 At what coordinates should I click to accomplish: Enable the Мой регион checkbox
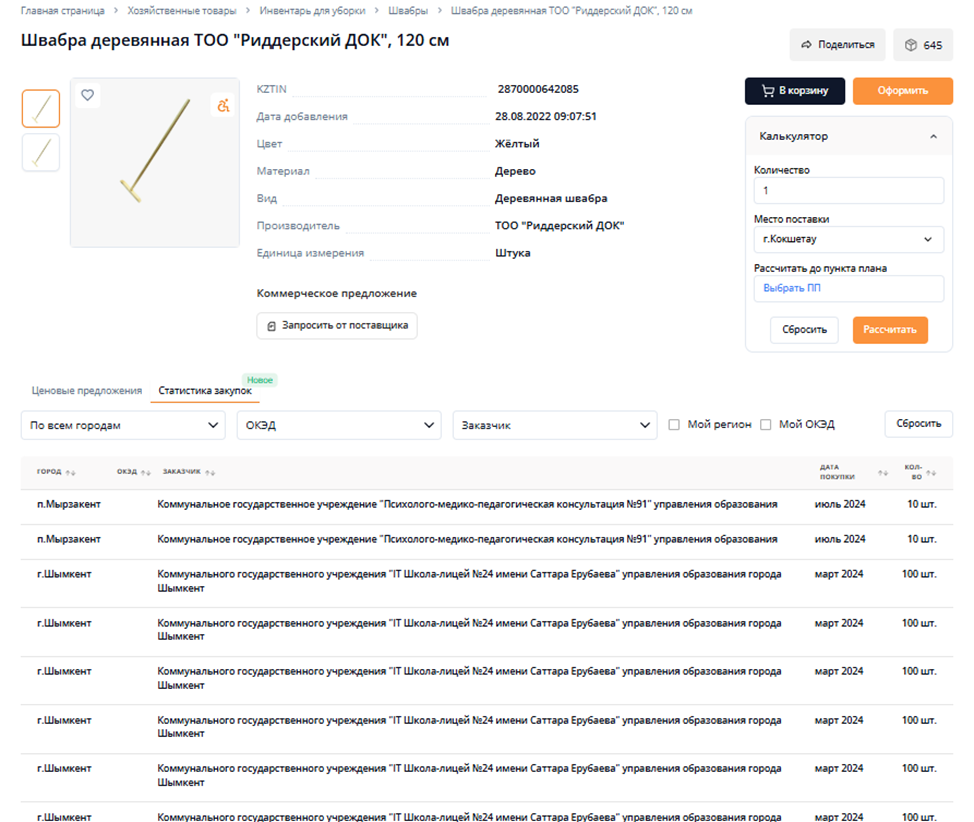click(x=675, y=425)
